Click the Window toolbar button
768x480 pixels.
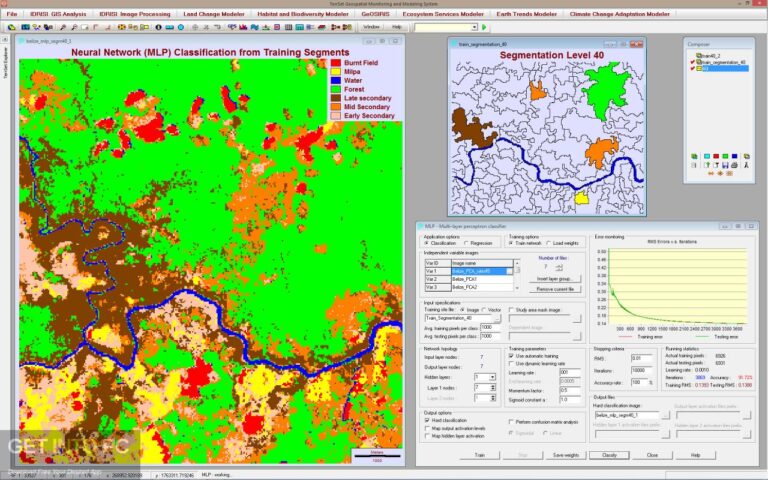[x=371, y=27]
